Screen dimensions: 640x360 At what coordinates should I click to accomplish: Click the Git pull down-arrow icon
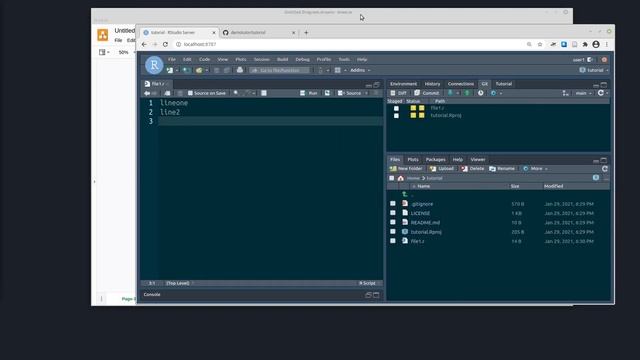click(450, 93)
